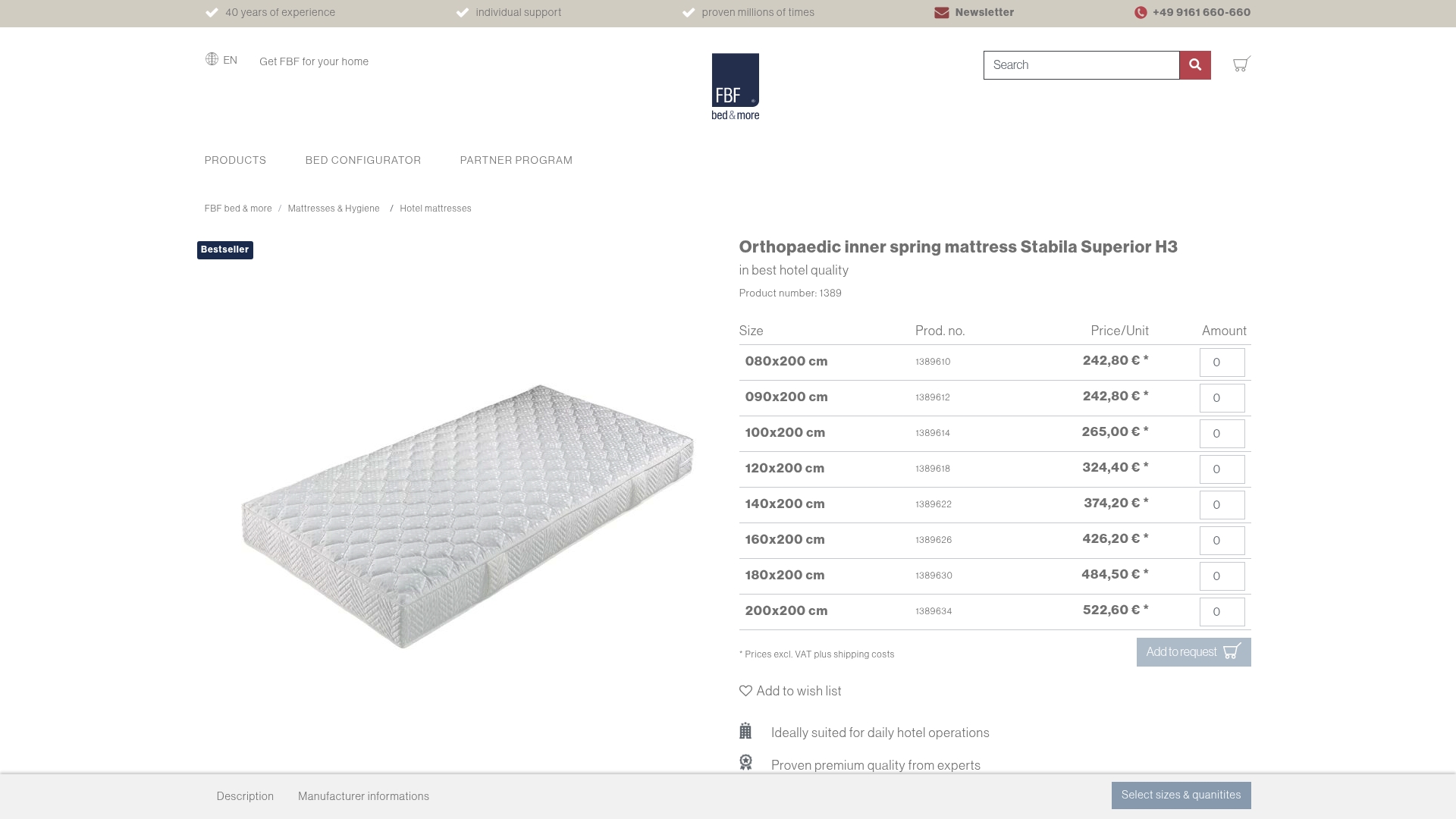Click price 265,00 €

(x=1115, y=432)
